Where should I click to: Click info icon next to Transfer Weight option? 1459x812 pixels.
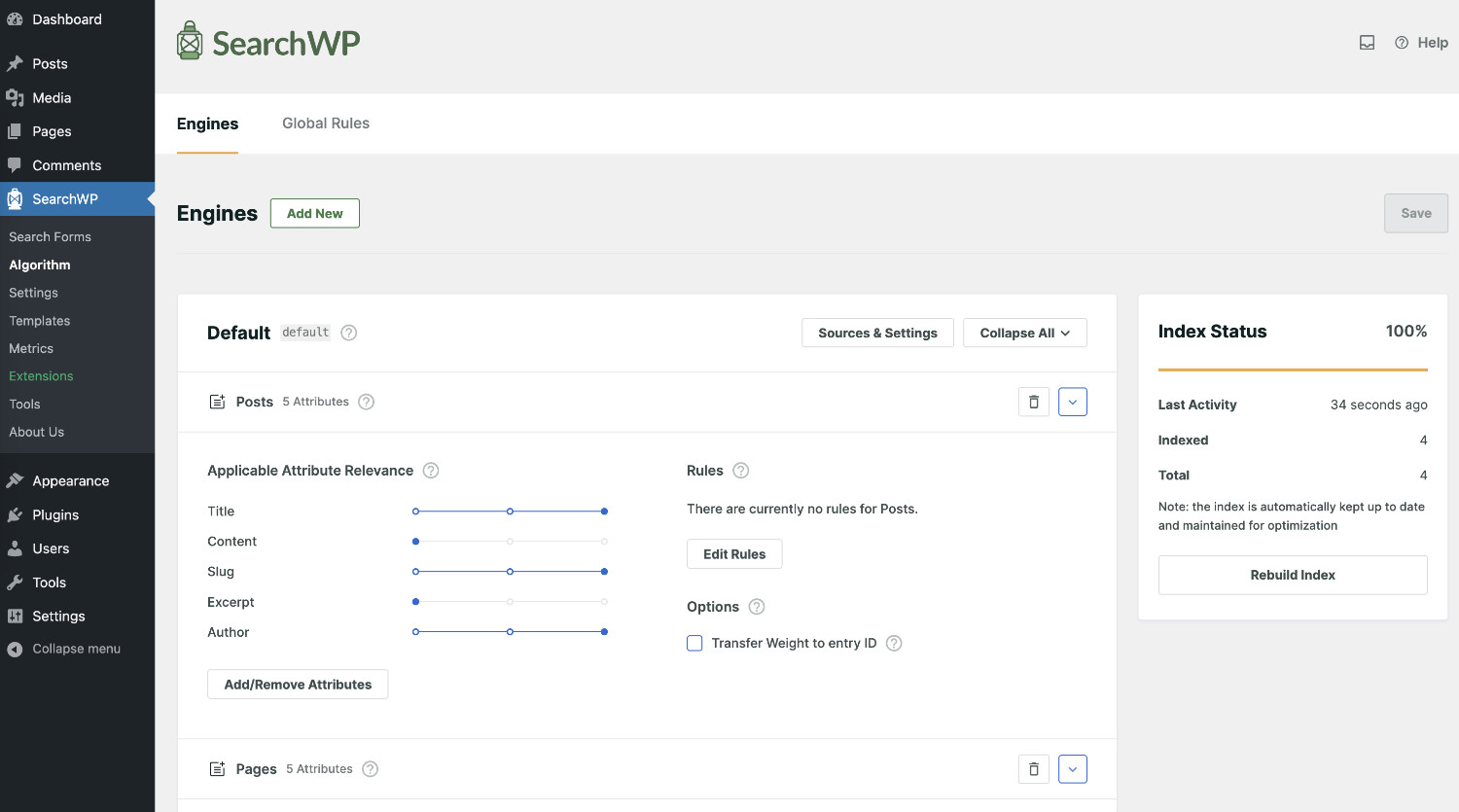pyautogui.click(x=894, y=643)
